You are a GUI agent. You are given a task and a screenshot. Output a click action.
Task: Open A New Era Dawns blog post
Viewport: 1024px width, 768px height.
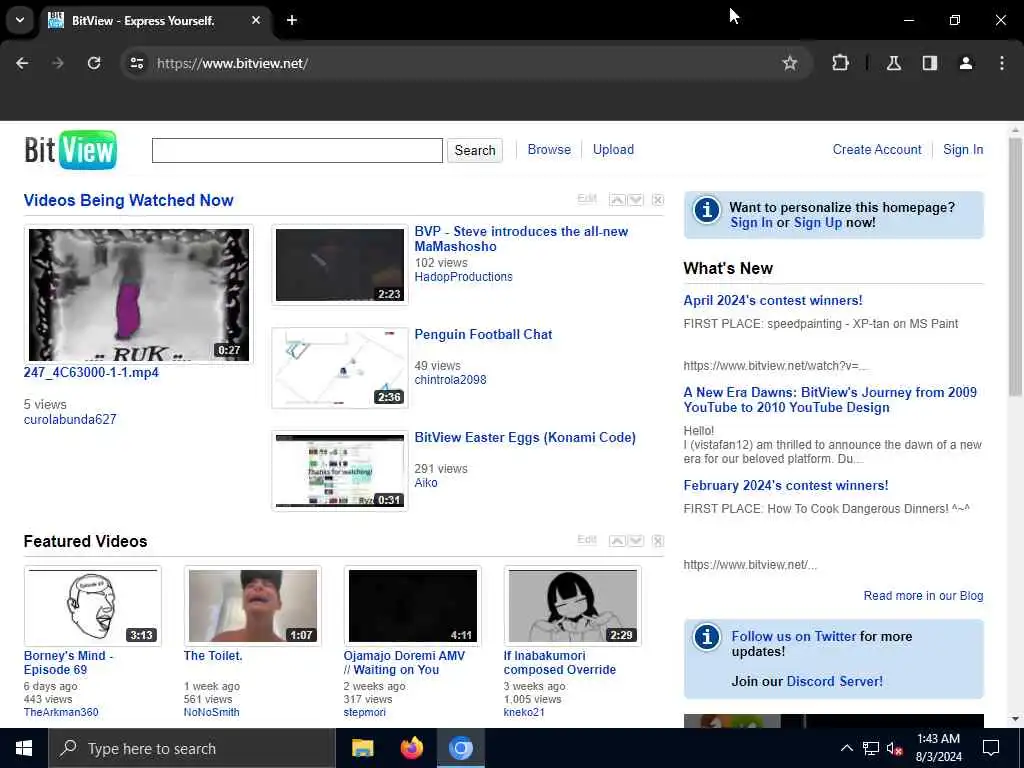pyautogui.click(x=830, y=400)
